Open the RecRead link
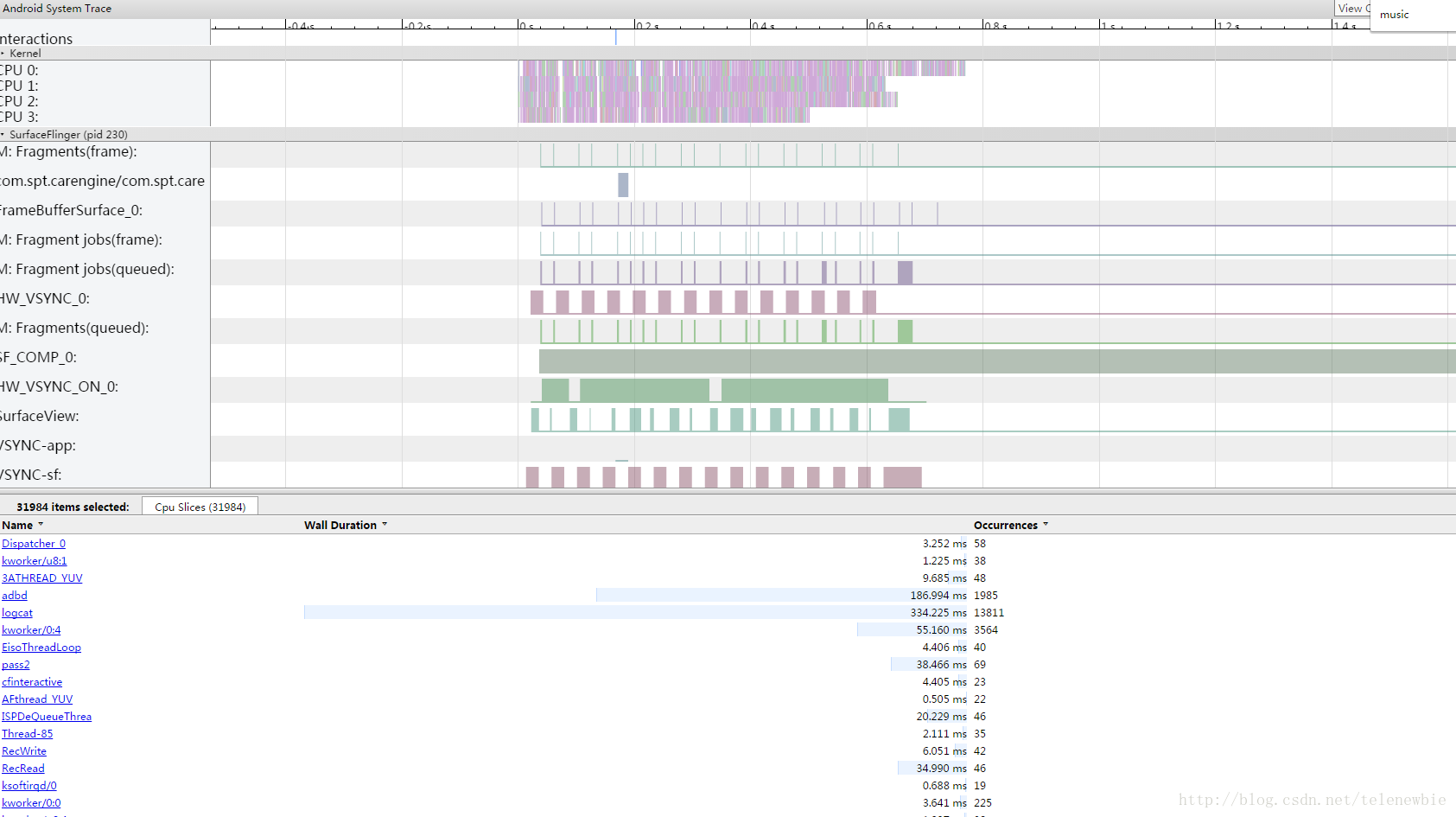The width and height of the screenshot is (1456, 817). pyautogui.click(x=23, y=769)
